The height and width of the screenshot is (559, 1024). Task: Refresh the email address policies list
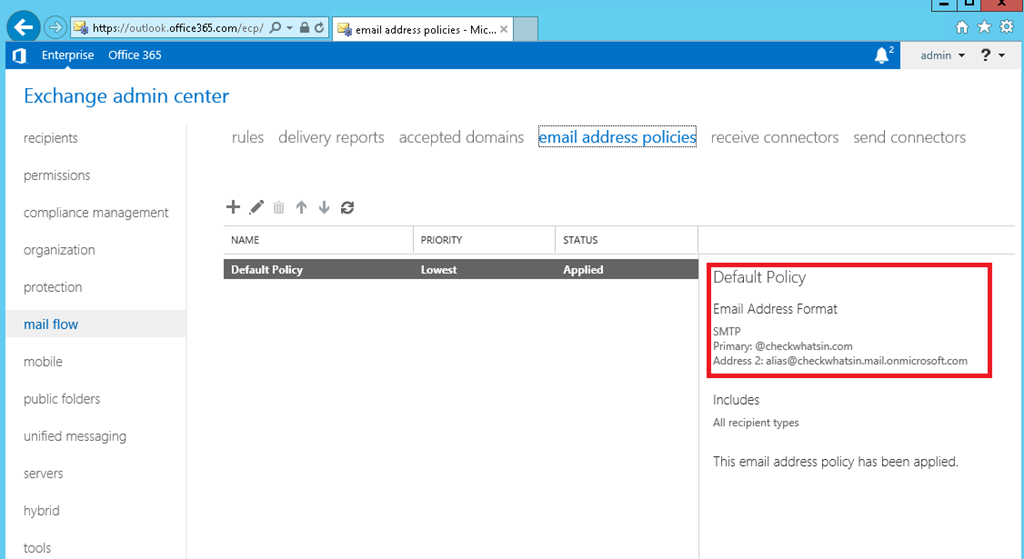pos(347,208)
